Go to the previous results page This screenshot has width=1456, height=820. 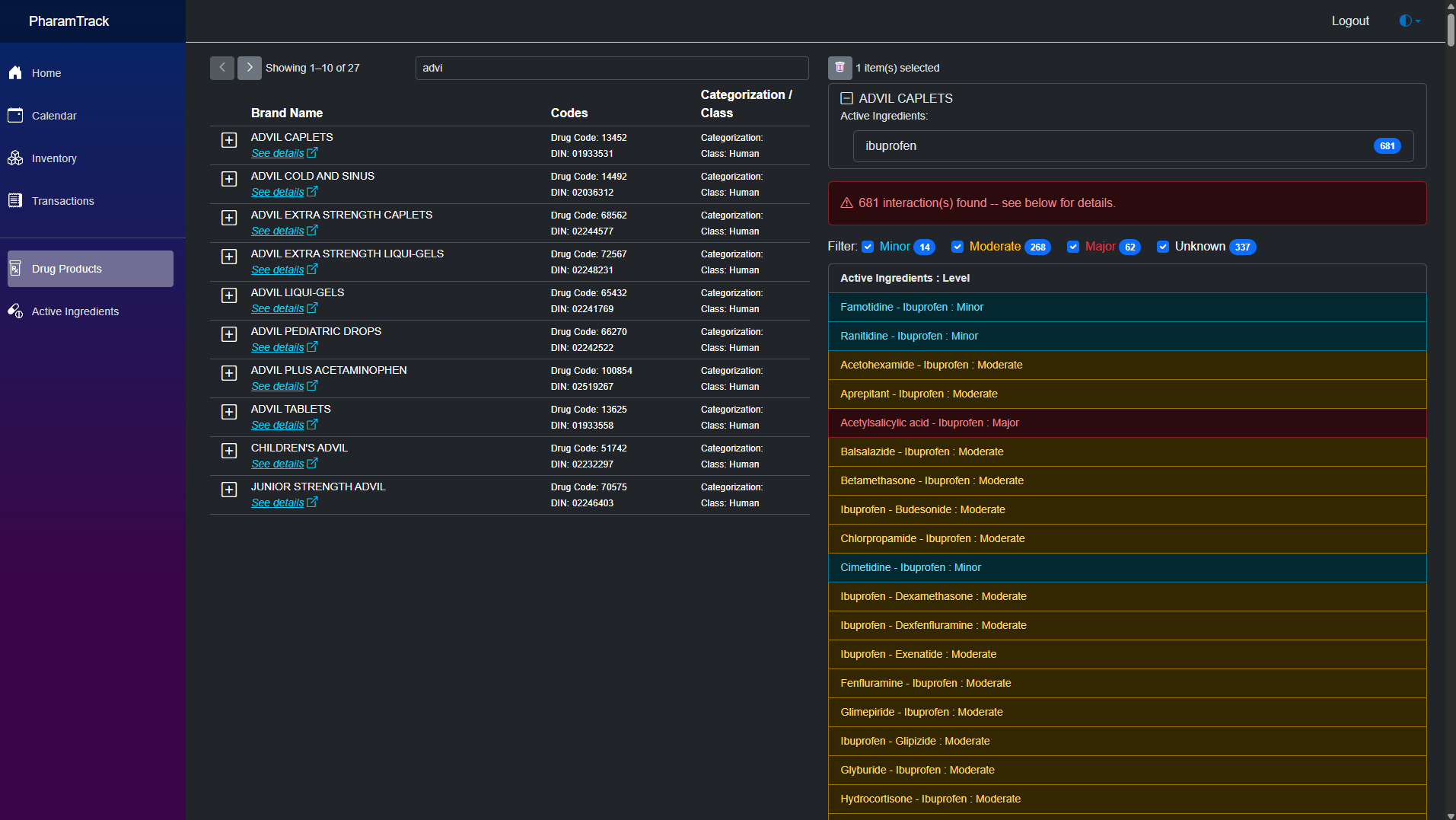(x=221, y=68)
